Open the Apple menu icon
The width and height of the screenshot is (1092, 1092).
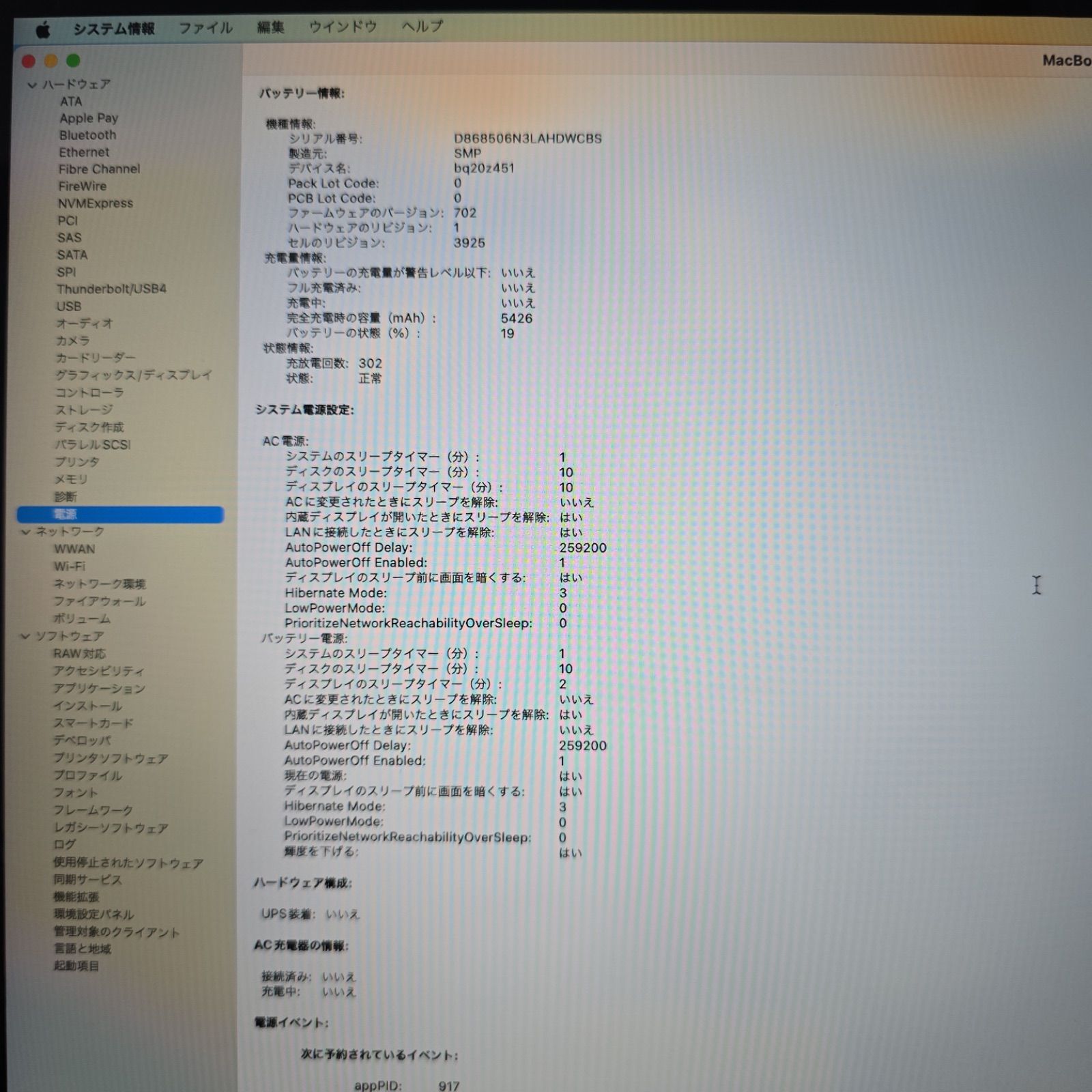pos(43,29)
